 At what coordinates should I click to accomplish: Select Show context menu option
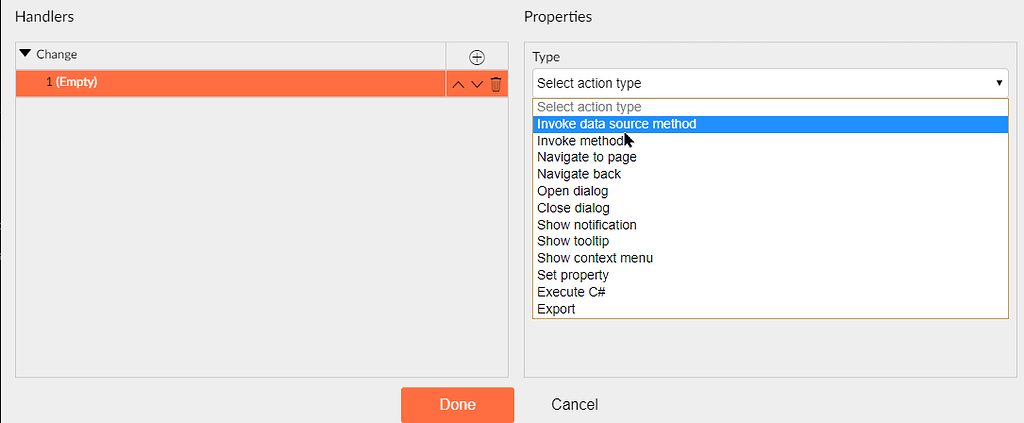tap(771, 258)
